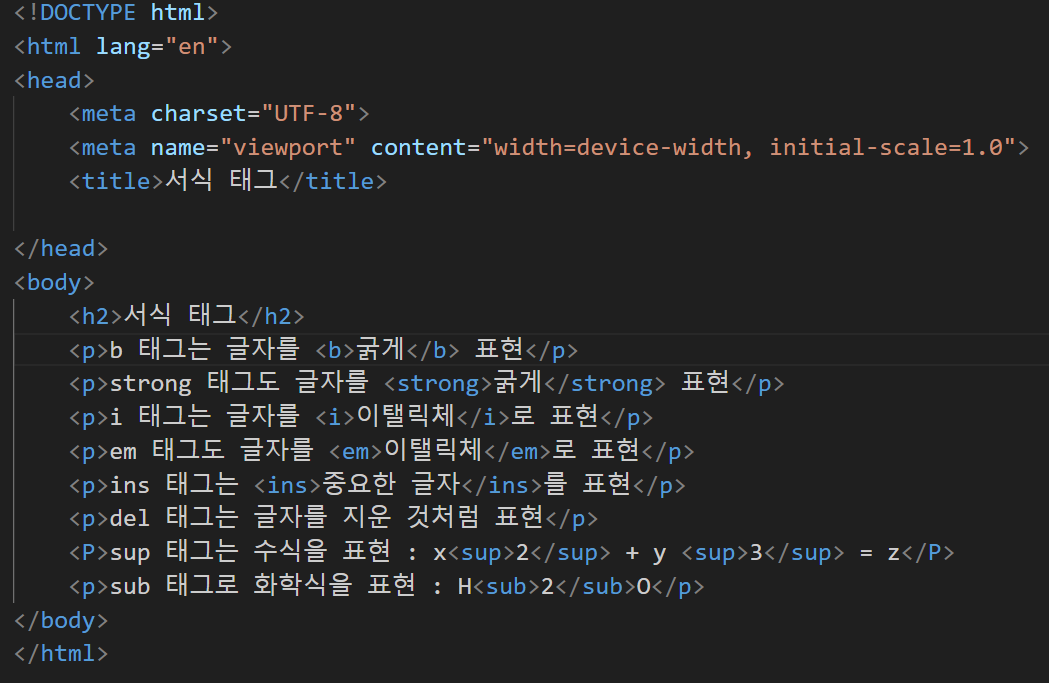1049x683 pixels.
Task: Click the opening strong tag
Action: click(x=438, y=383)
